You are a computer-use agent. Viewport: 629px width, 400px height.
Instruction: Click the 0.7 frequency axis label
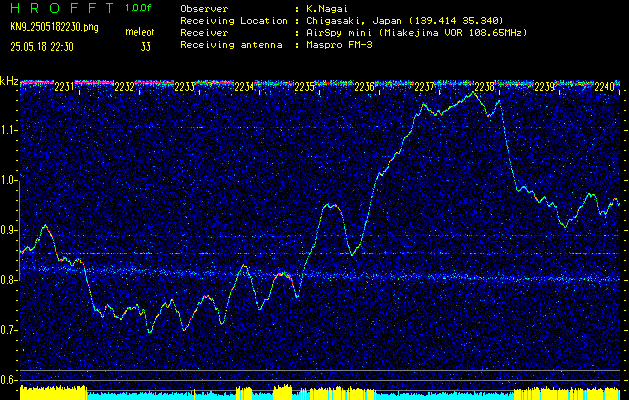tap(9, 330)
